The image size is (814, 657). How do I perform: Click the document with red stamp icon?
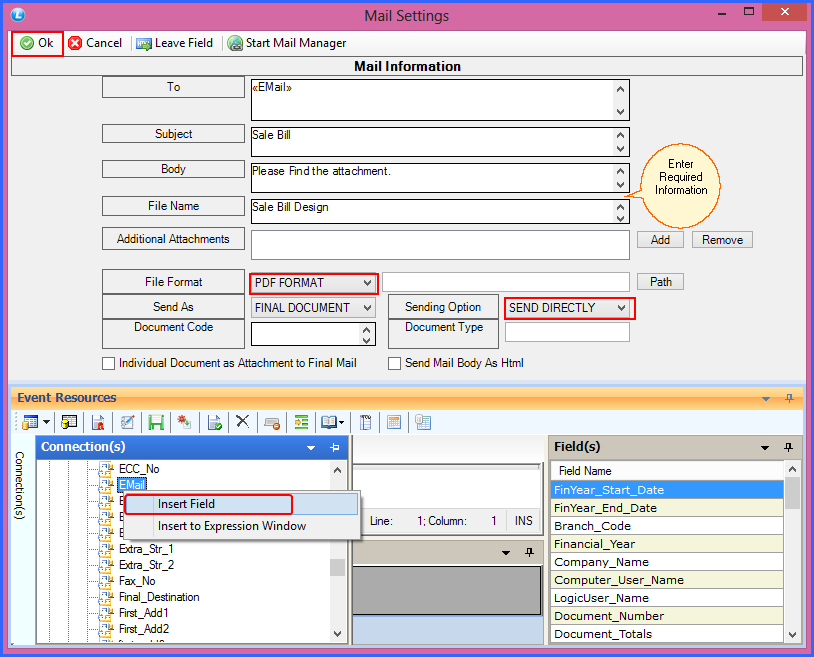click(98, 422)
